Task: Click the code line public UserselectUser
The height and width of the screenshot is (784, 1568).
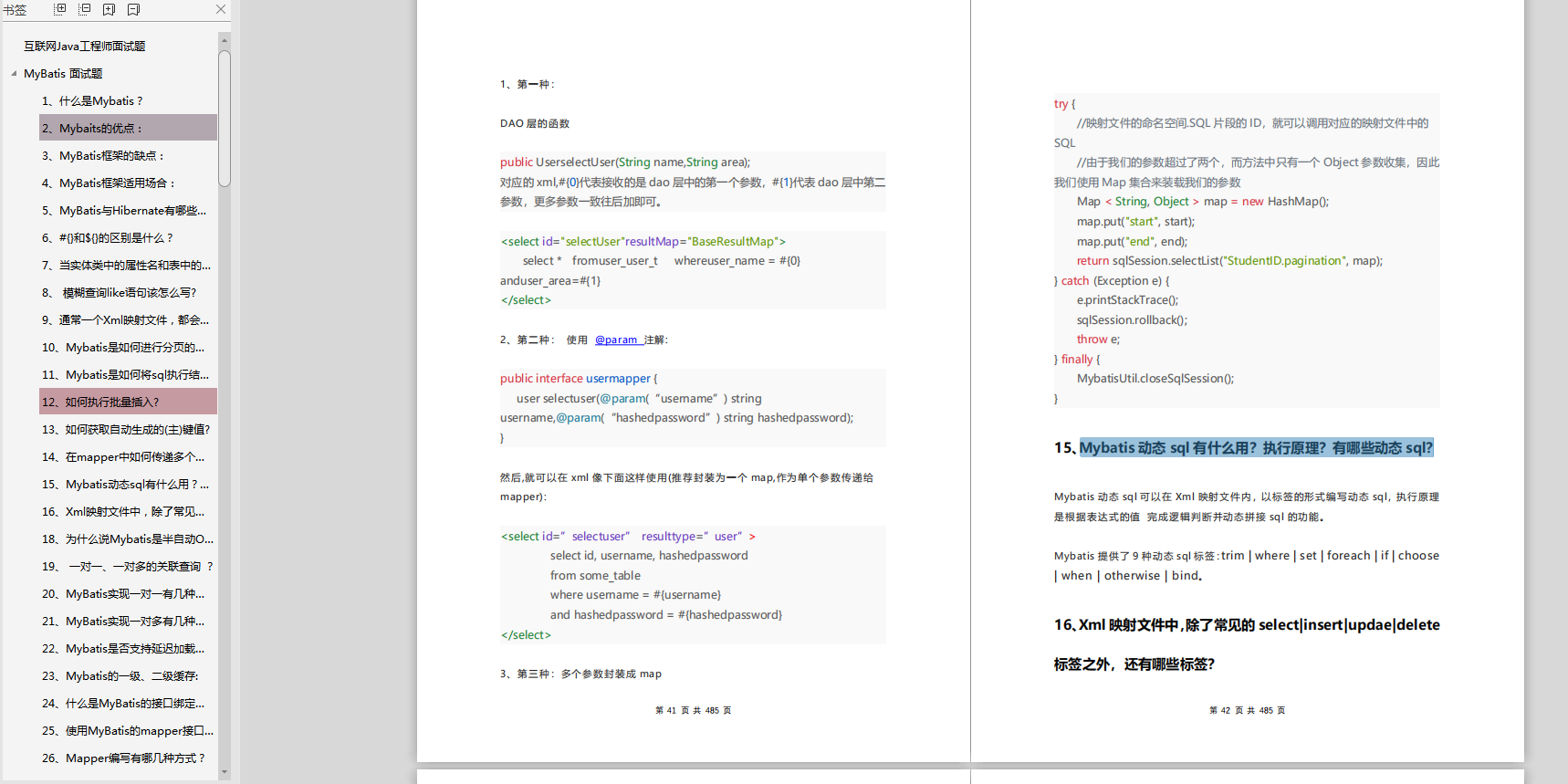Action: tap(625, 162)
